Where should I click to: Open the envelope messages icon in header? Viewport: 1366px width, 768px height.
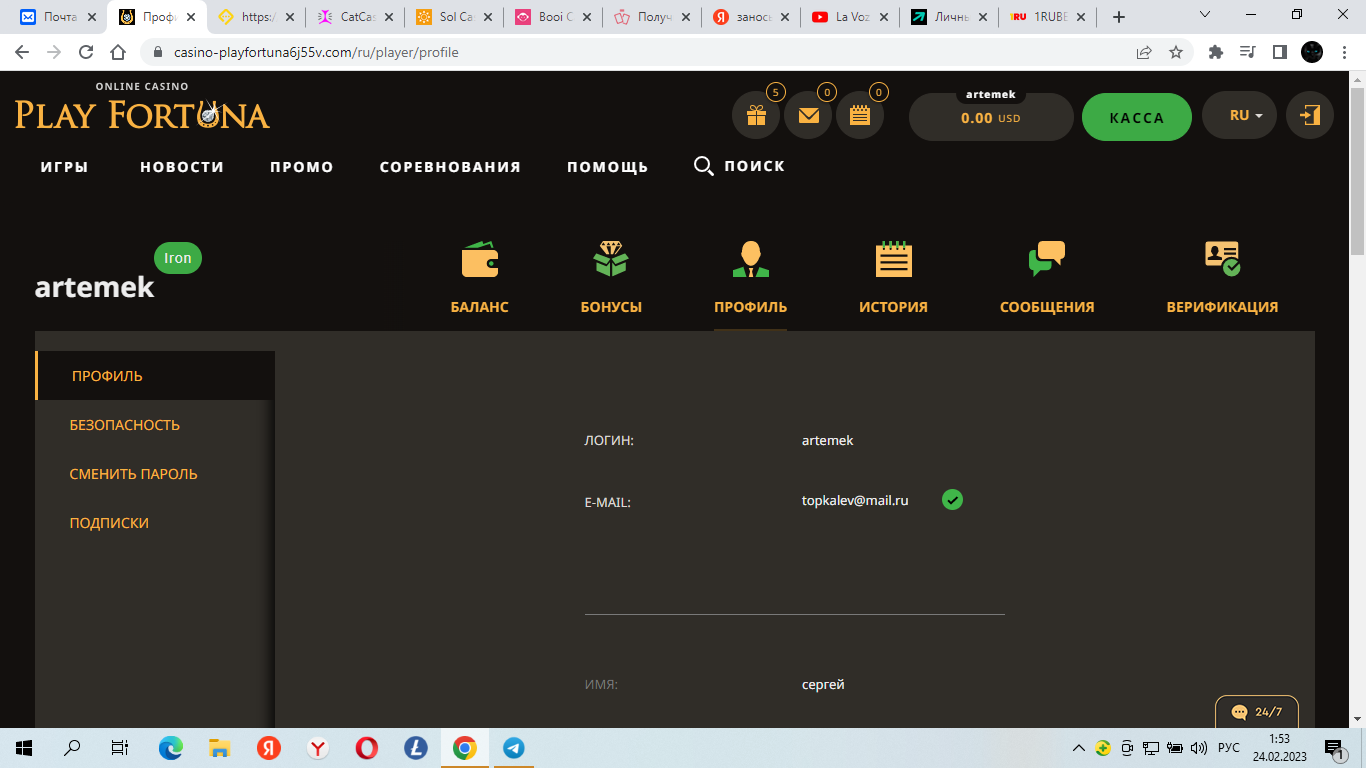point(808,116)
